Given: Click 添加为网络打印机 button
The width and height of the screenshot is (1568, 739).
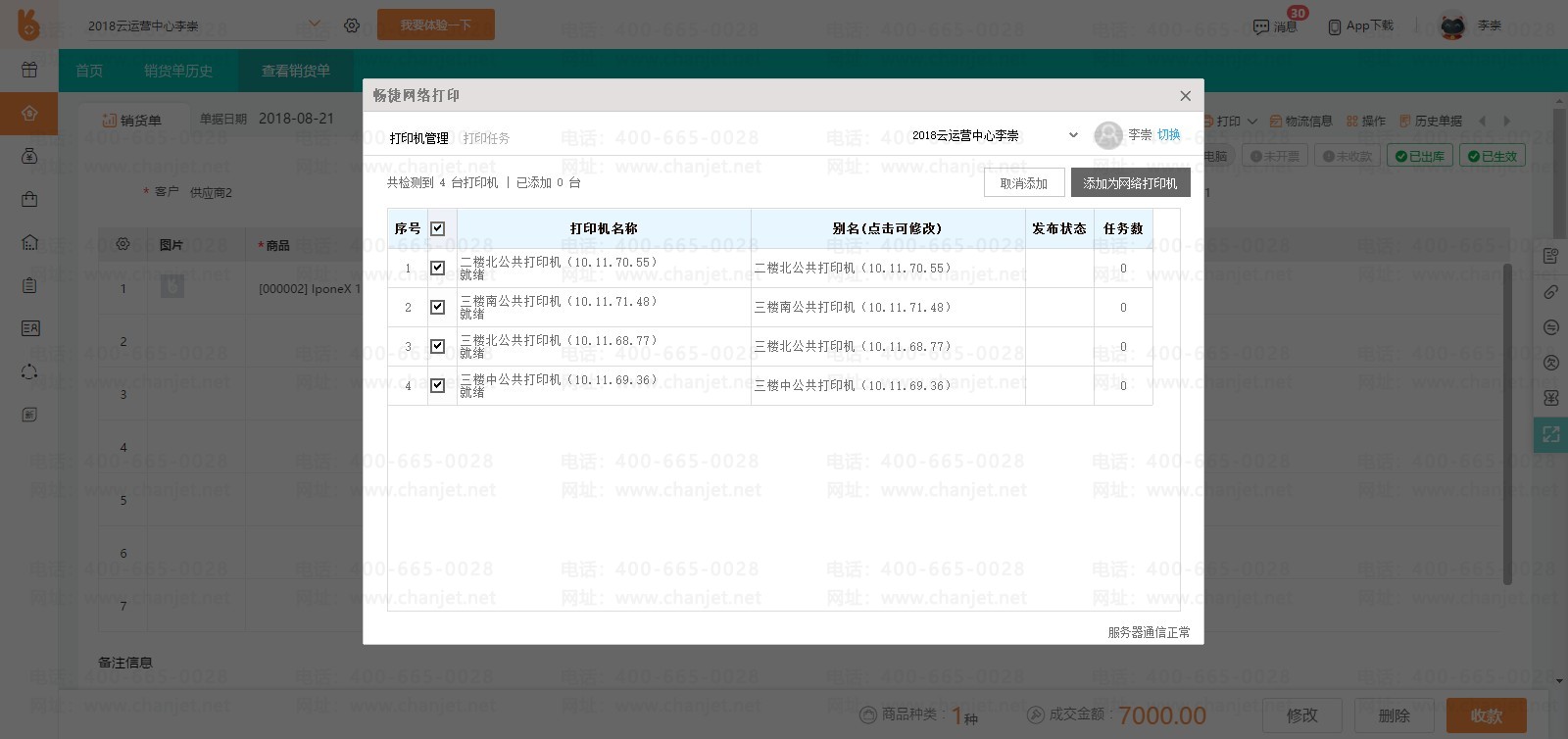Looking at the screenshot, I should 1131,183.
